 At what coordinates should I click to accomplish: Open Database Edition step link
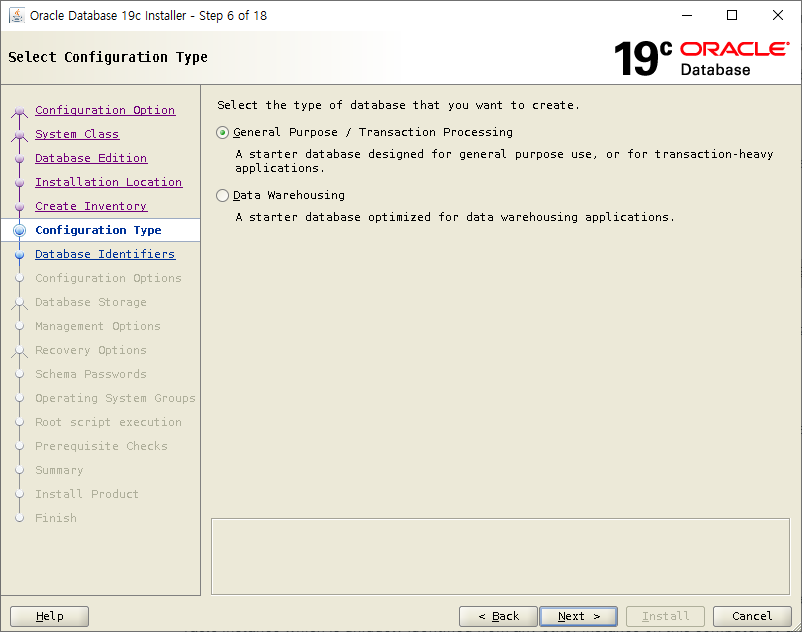[91, 158]
